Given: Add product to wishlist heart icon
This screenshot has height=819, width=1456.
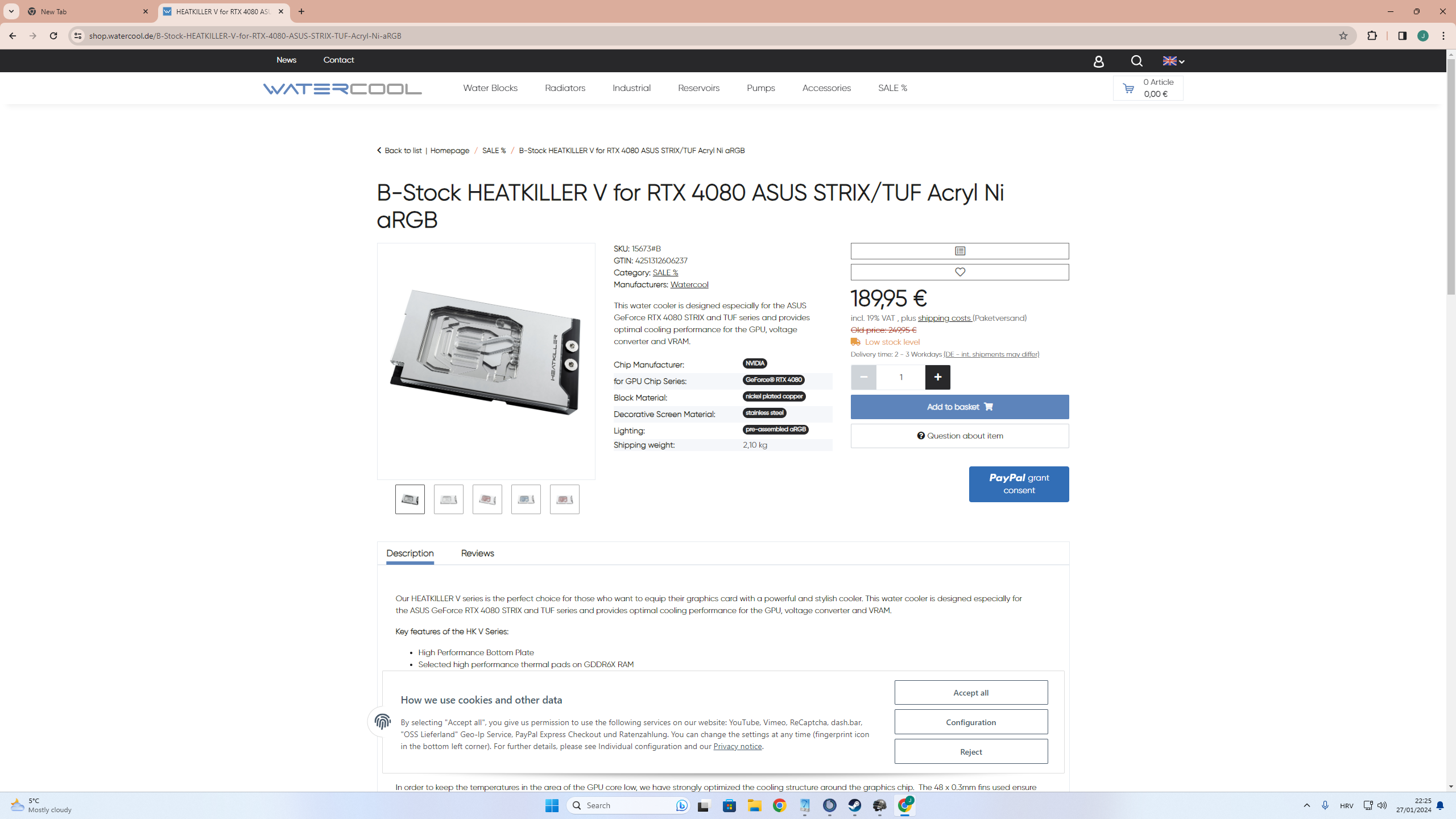Looking at the screenshot, I should point(959,272).
